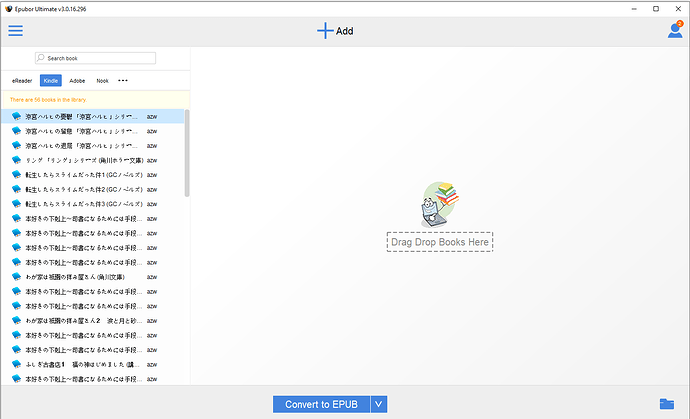Switch to the Kindle tab

51,81
